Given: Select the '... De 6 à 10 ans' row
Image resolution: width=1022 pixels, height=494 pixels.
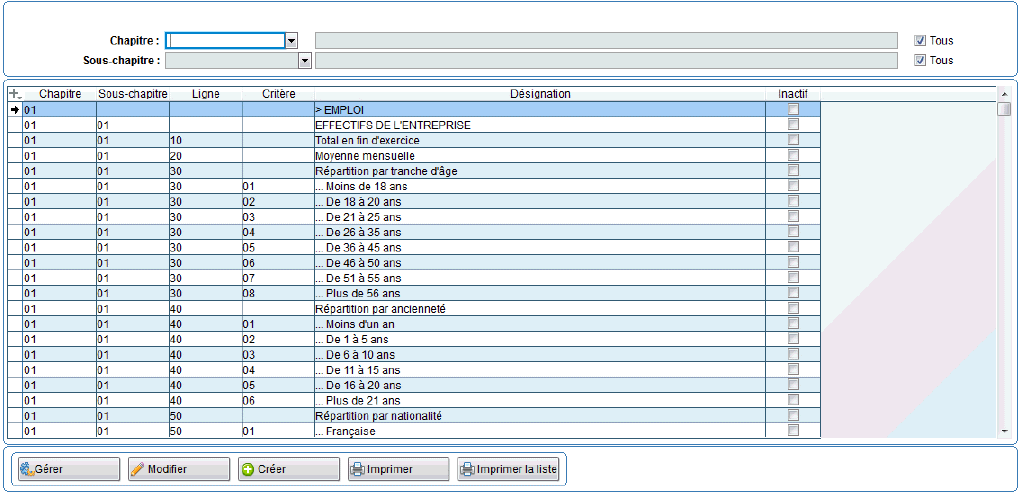Looking at the screenshot, I should pos(414,354).
